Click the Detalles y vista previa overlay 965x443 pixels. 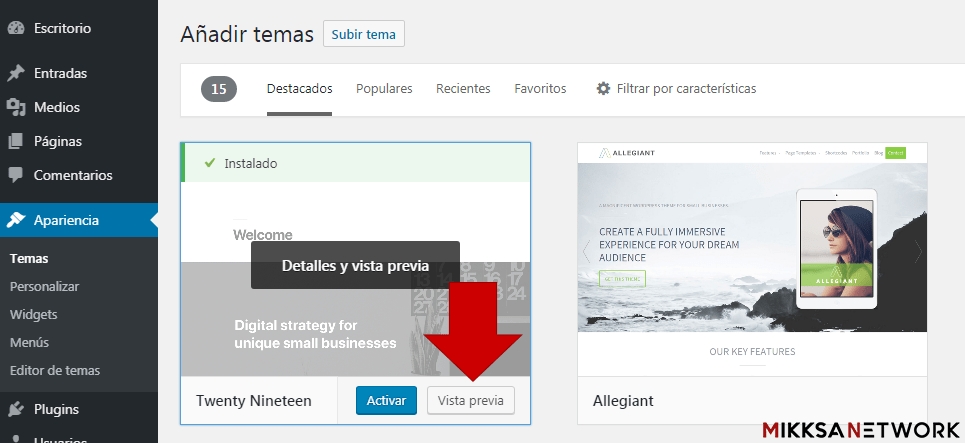click(355, 266)
